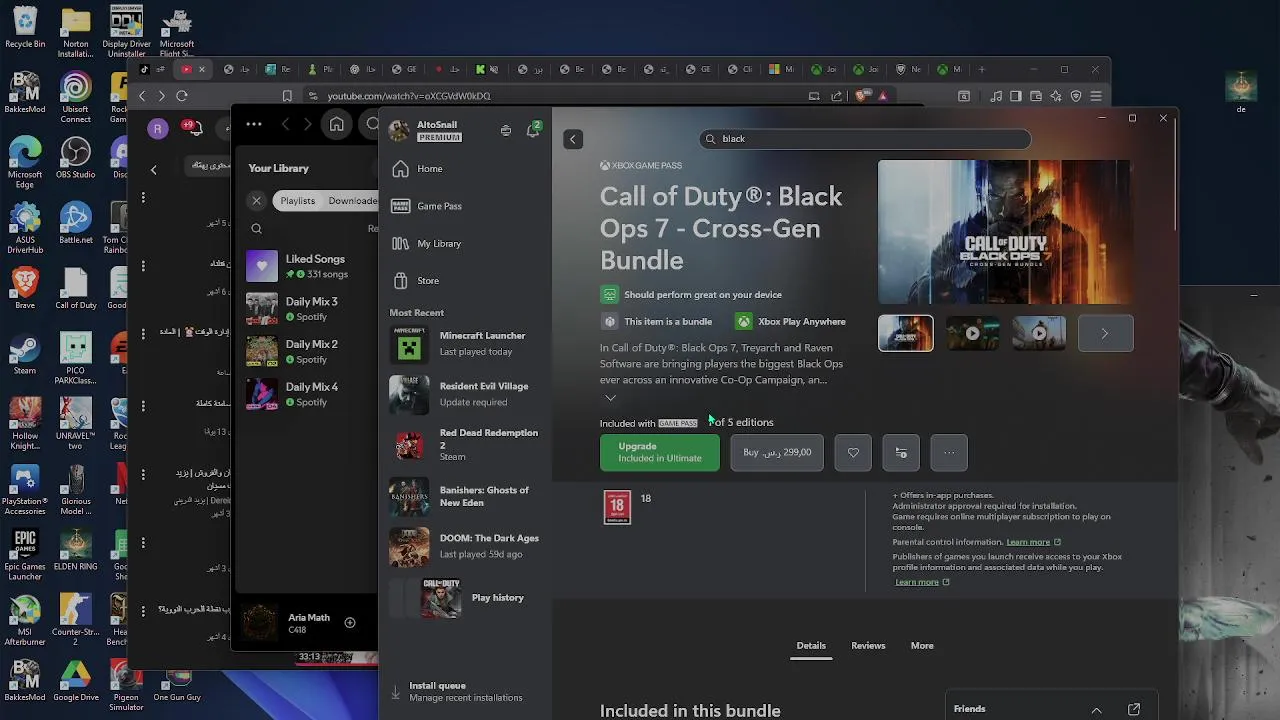The width and height of the screenshot is (1280, 720).
Task: Open Minecraft Launcher in Most Recent
Action: [465, 344]
